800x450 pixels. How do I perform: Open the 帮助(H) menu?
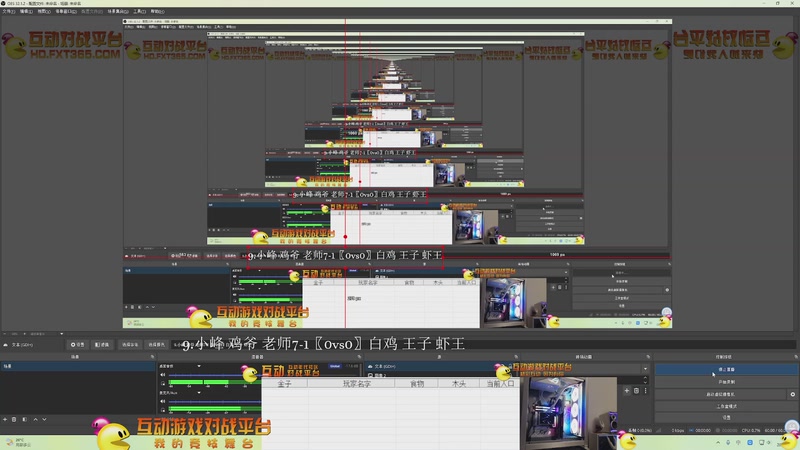coord(157,11)
